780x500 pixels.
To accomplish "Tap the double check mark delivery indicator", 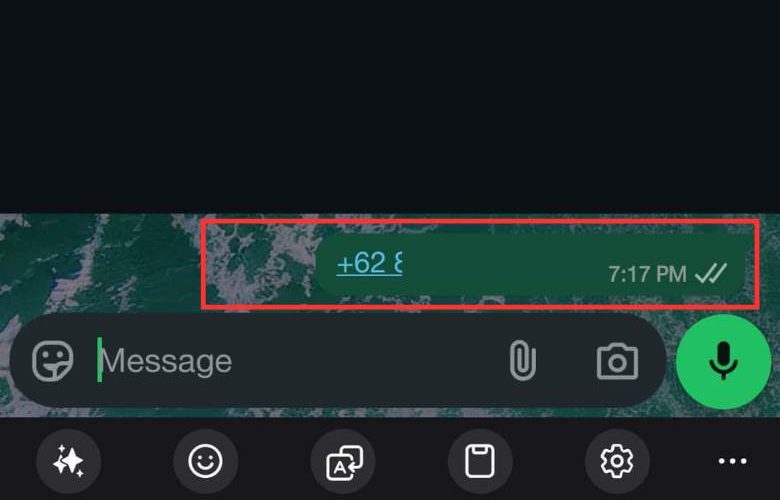I will point(711,273).
